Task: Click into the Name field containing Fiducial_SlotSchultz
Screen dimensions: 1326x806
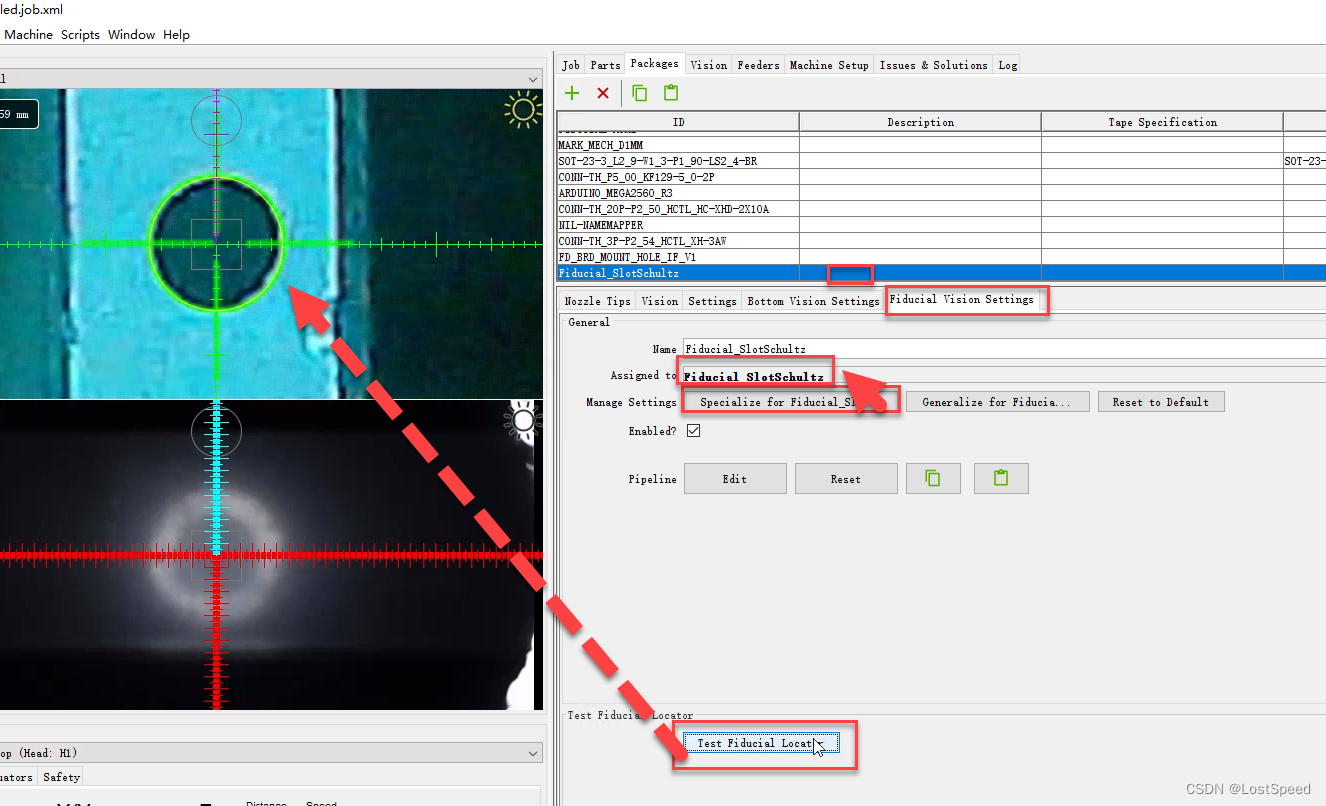Action: click(x=1004, y=349)
